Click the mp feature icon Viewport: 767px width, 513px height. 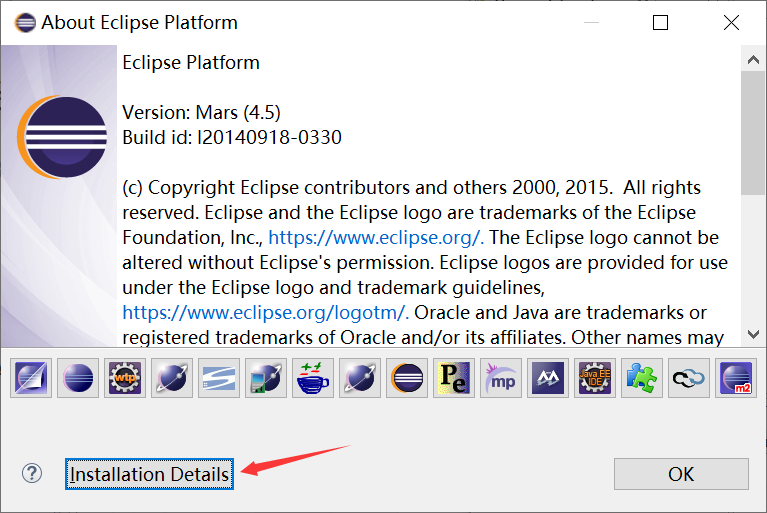click(500, 378)
